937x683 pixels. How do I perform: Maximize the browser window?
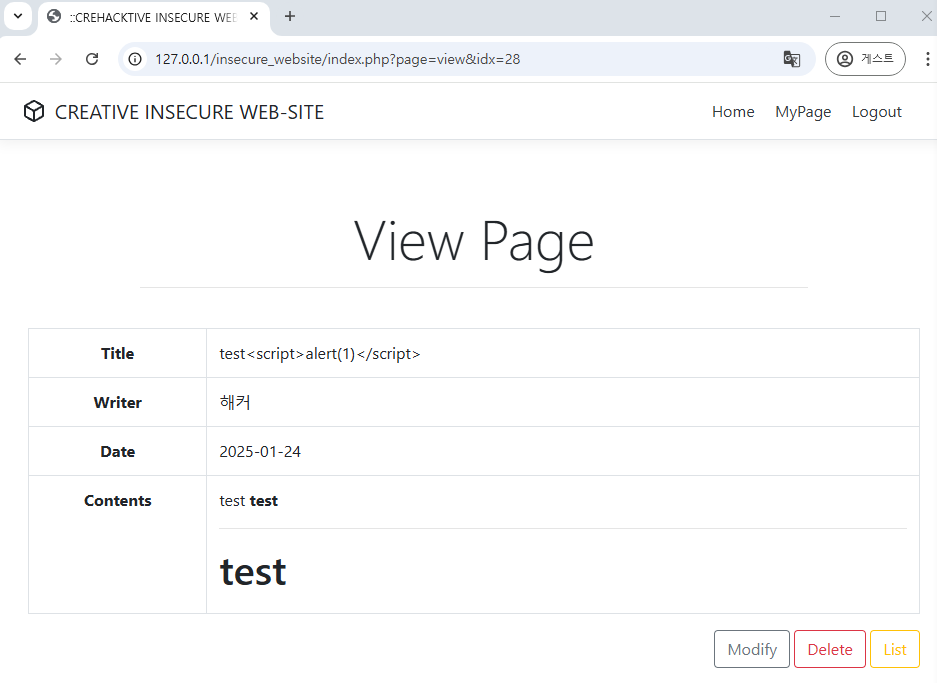click(881, 17)
